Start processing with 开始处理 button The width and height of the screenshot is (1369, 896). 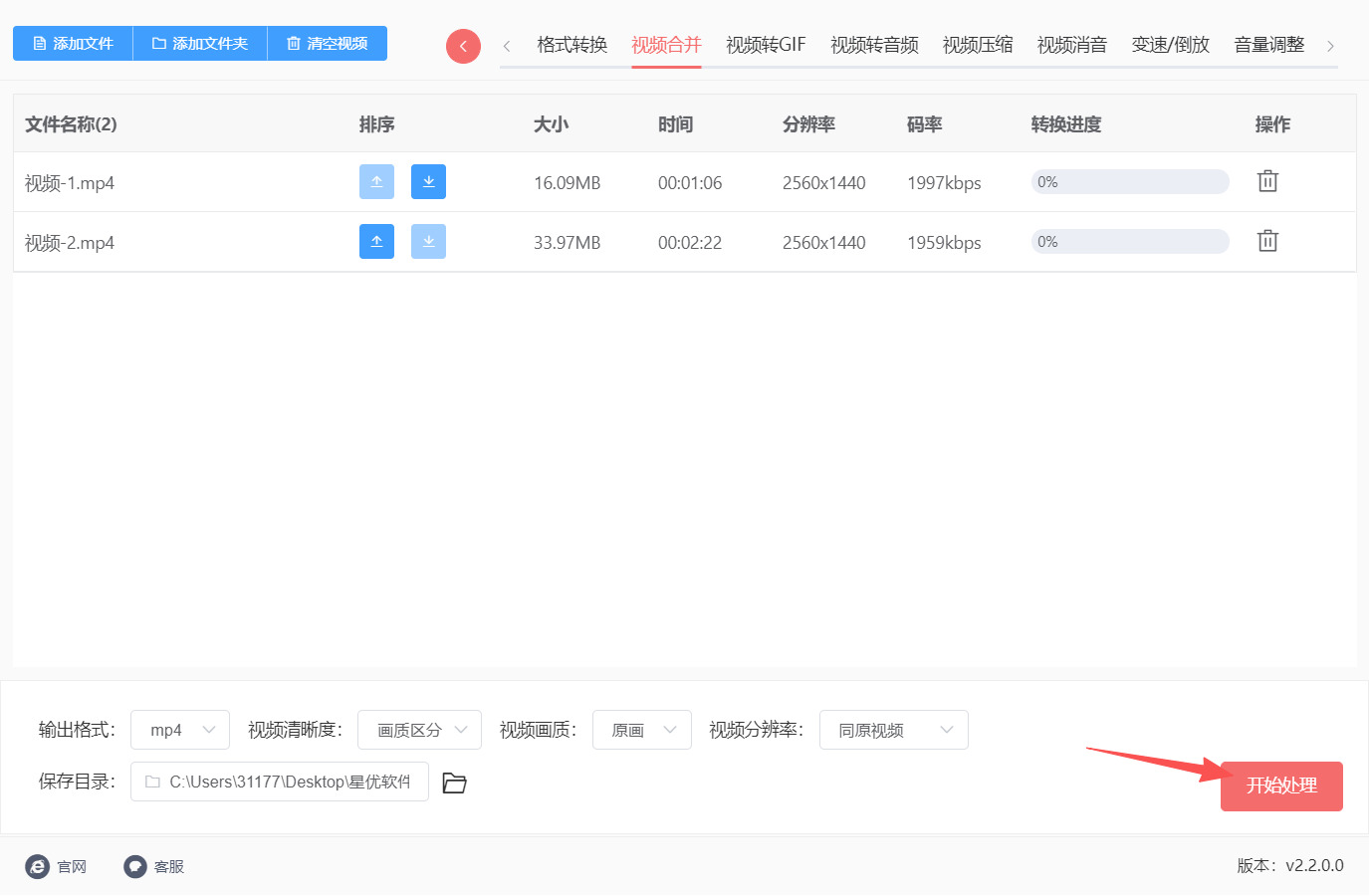pos(1281,786)
